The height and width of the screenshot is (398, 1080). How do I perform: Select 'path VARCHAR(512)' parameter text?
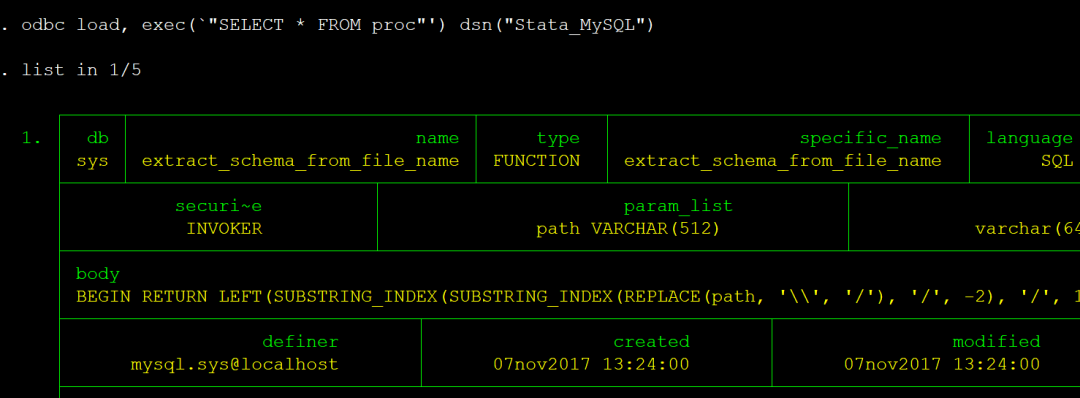coord(628,229)
